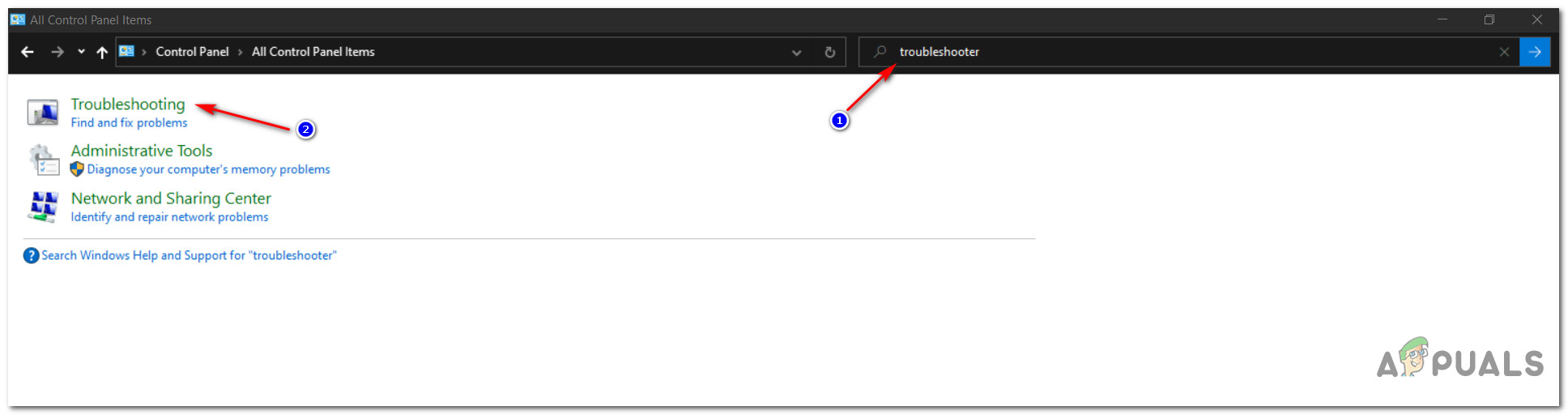Open recent locations dropdown arrow
Screen dimensions: 1568x415
[81, 52]
